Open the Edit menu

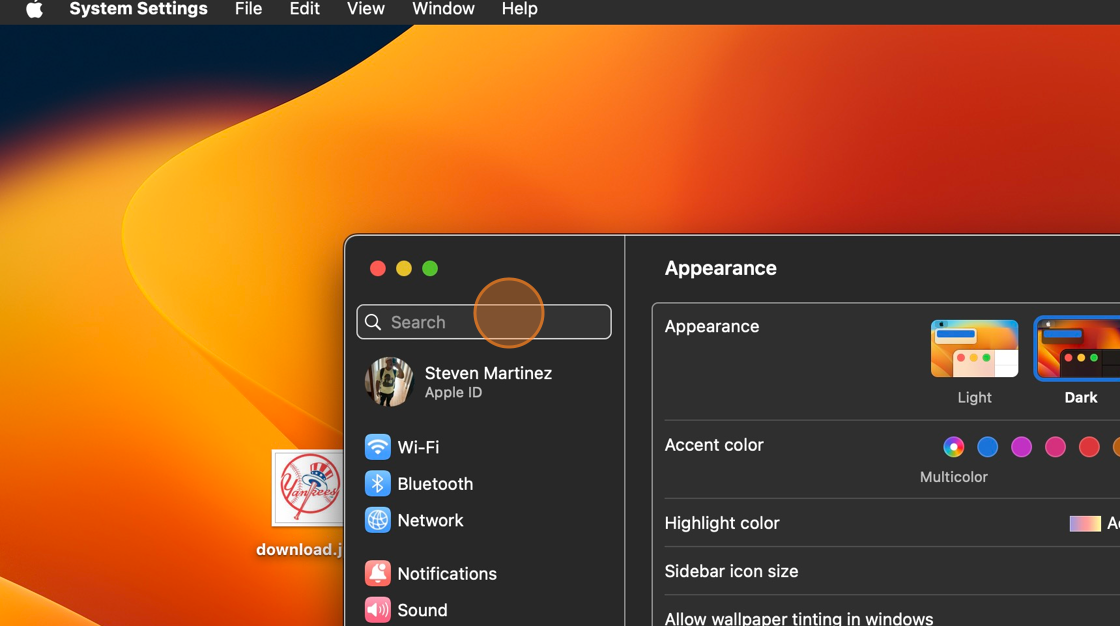(x=304, y=9)
